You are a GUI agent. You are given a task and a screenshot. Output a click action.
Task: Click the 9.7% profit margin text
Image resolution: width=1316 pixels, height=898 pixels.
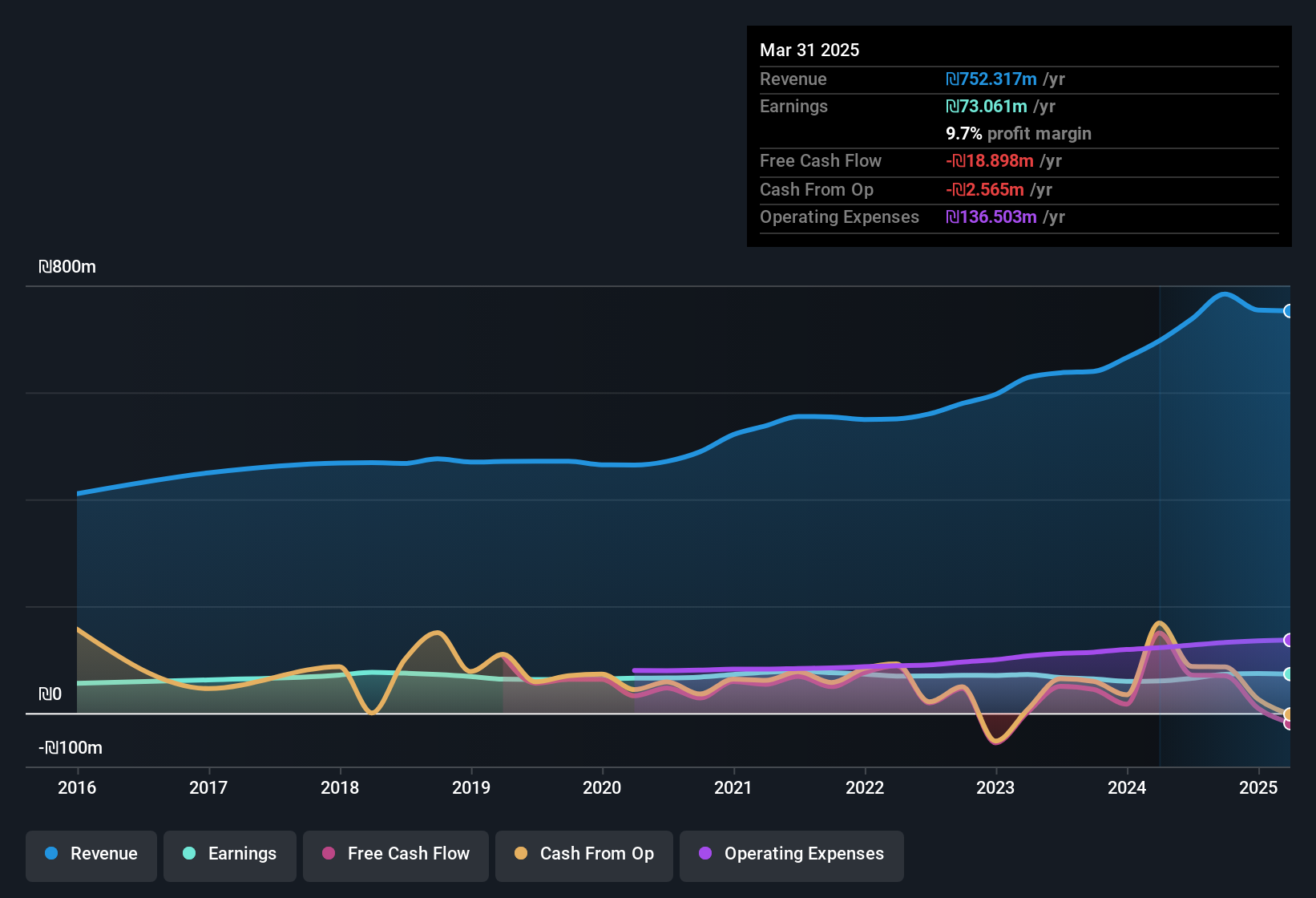click(1019, 133)
